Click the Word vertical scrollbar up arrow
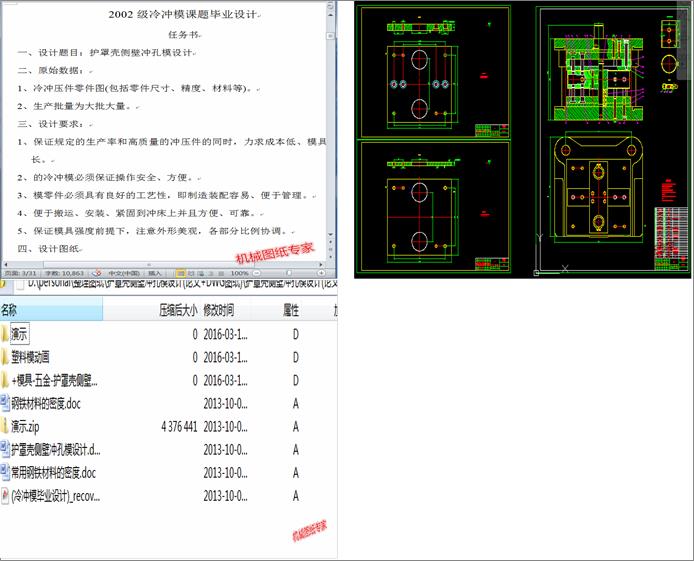The height and width of the screenshot is (561, 694). [330, 14]
